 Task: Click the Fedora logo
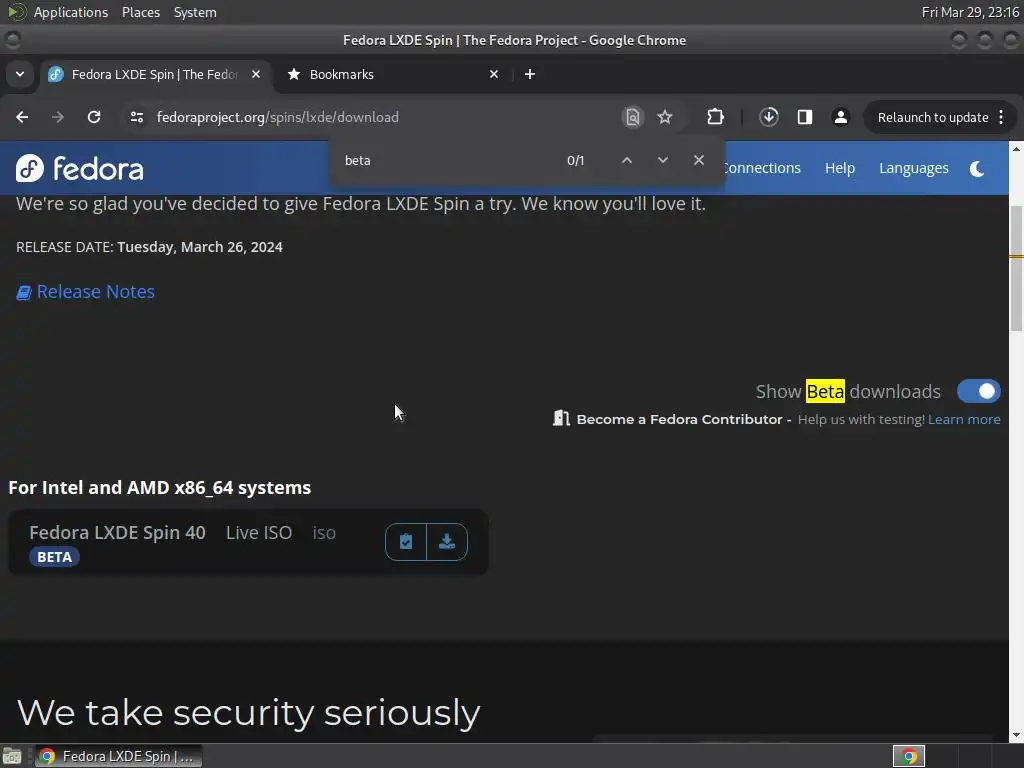[80, 168]
